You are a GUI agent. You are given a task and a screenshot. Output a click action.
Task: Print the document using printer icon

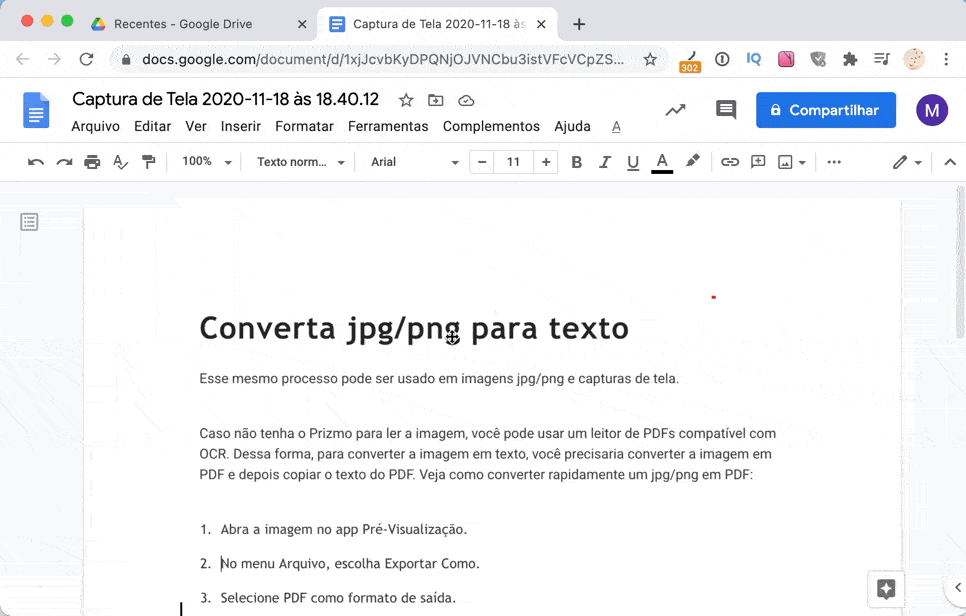[x=92, y=162]
